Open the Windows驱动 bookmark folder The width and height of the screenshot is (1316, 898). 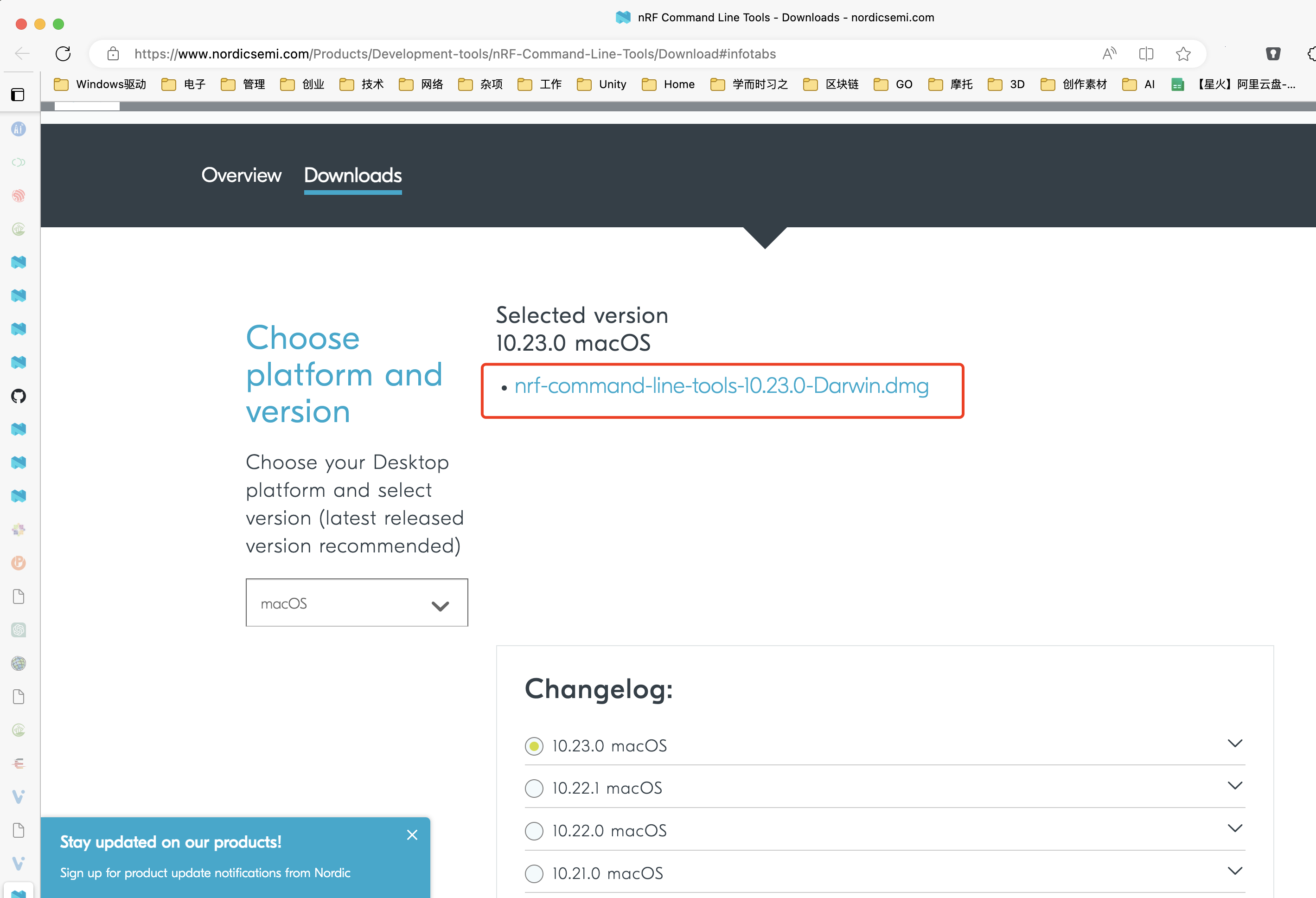pyautogui.click(x=100, y=84)
